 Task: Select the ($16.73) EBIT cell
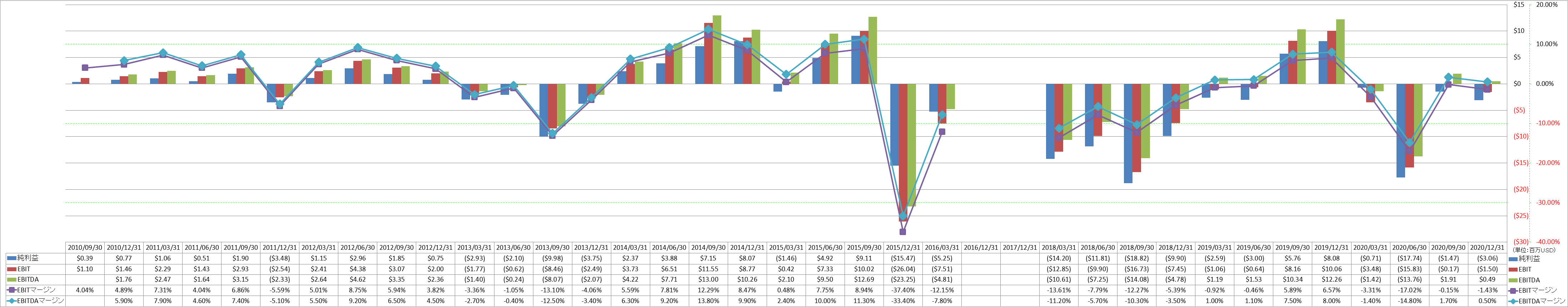(x=1137, y=269)
